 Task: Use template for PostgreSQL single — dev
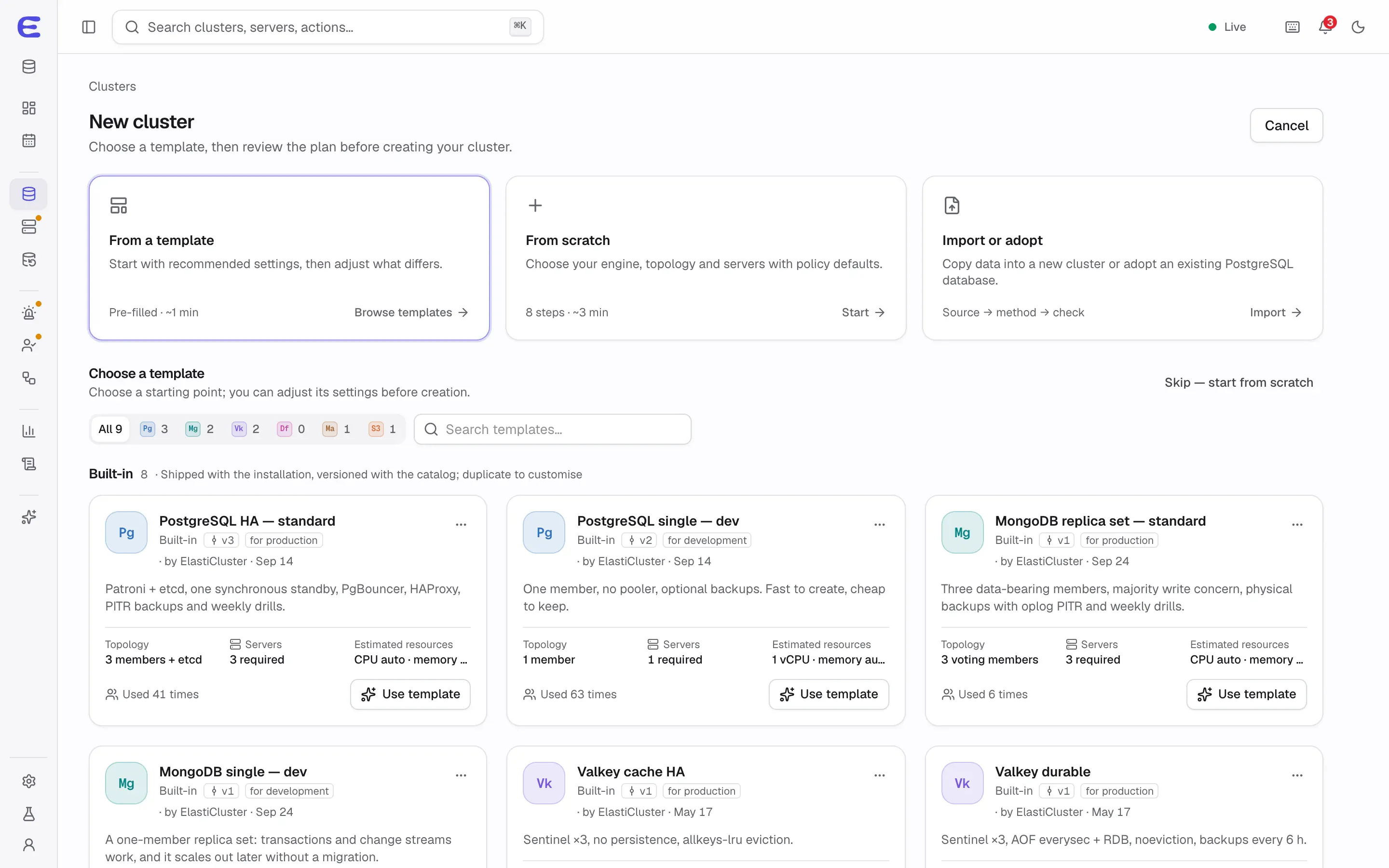[x=829, y=694]
